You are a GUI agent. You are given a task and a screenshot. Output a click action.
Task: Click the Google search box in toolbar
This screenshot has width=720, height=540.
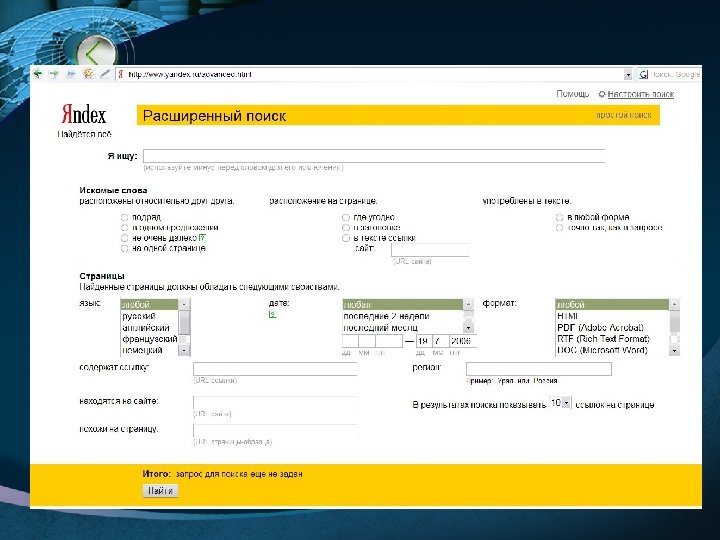pyautogui.click(x=675, y=74)
